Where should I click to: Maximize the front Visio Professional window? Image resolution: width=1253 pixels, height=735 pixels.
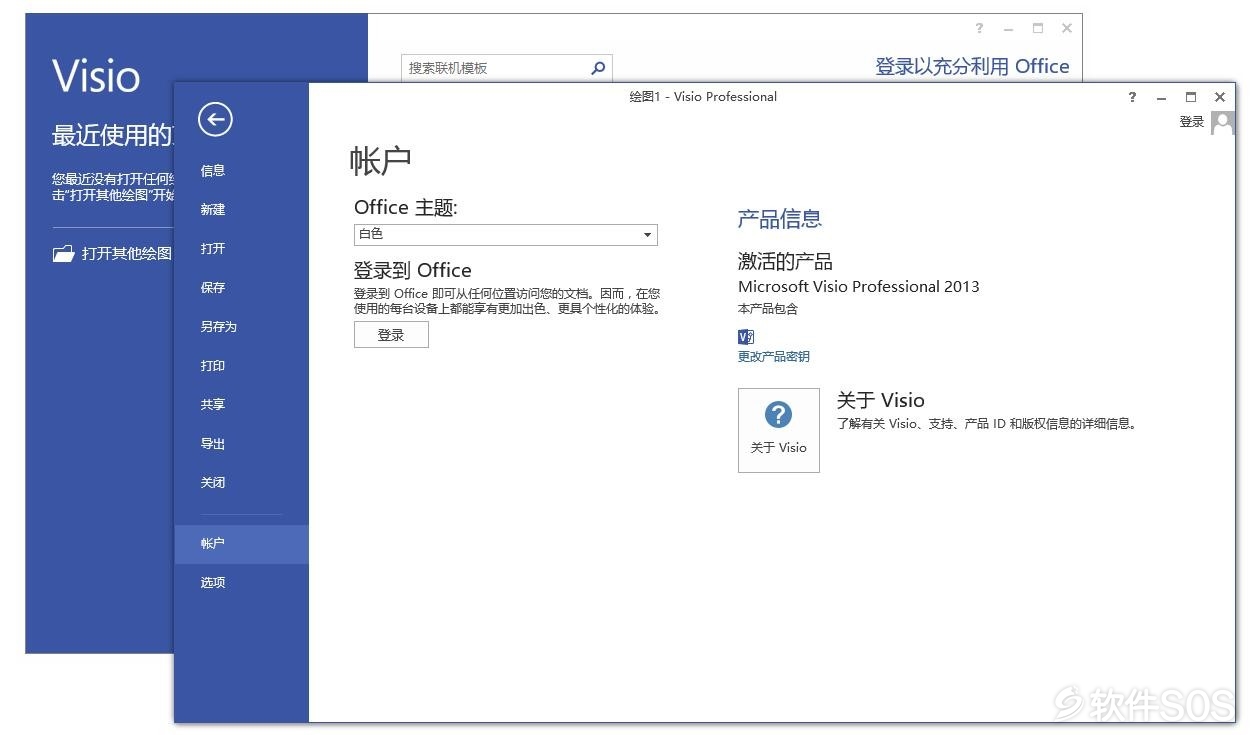coord(1190,97)
